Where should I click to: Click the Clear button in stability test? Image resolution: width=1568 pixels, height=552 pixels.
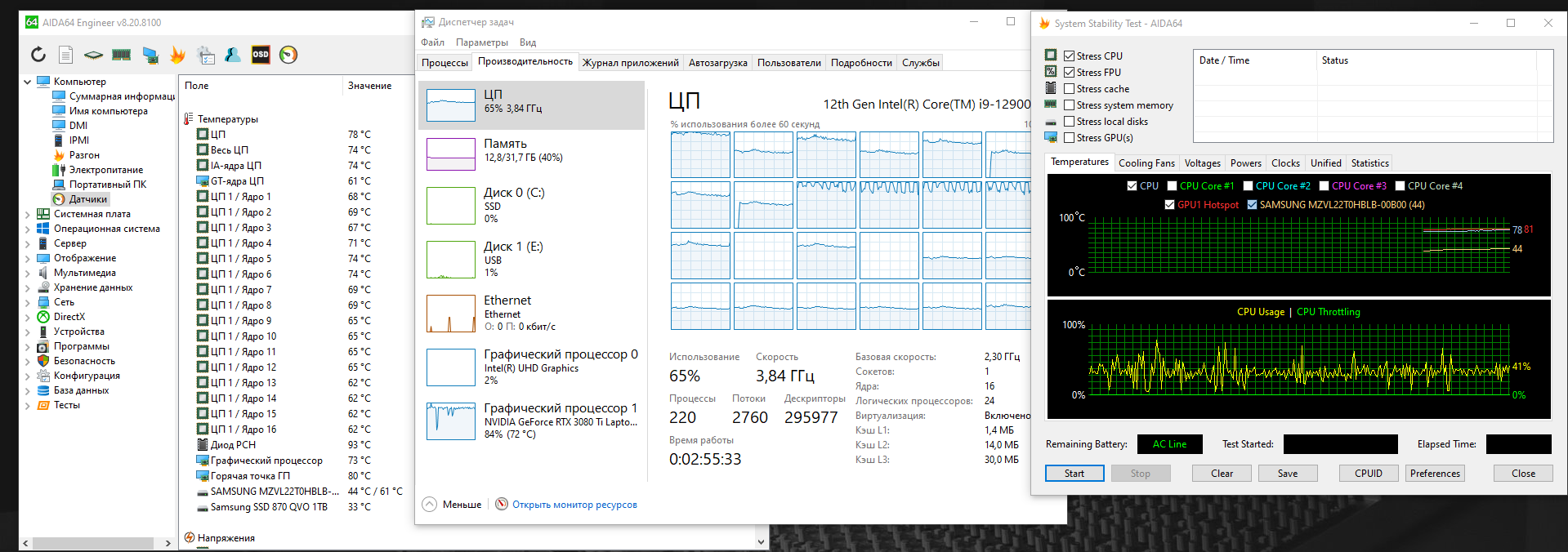(1222, 474)
